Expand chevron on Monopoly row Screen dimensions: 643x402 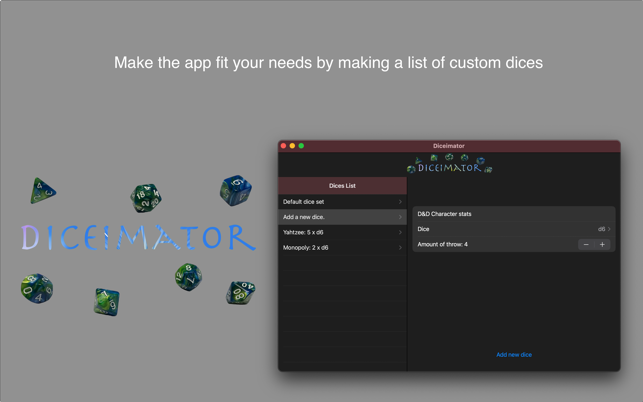(400, 247)
